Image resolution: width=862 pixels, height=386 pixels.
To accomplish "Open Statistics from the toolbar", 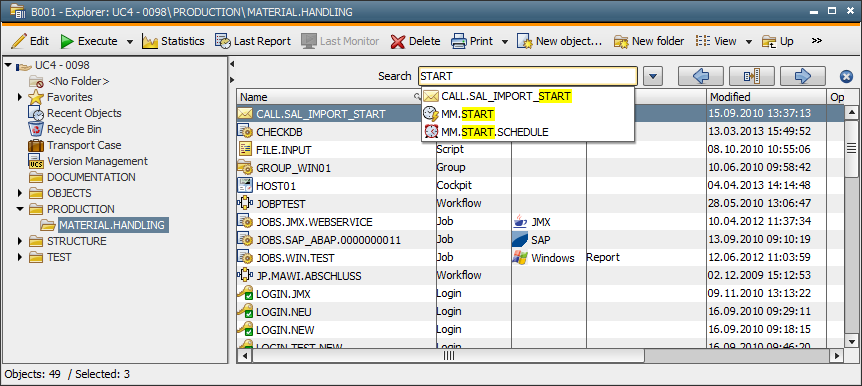I will coord(173,41).
